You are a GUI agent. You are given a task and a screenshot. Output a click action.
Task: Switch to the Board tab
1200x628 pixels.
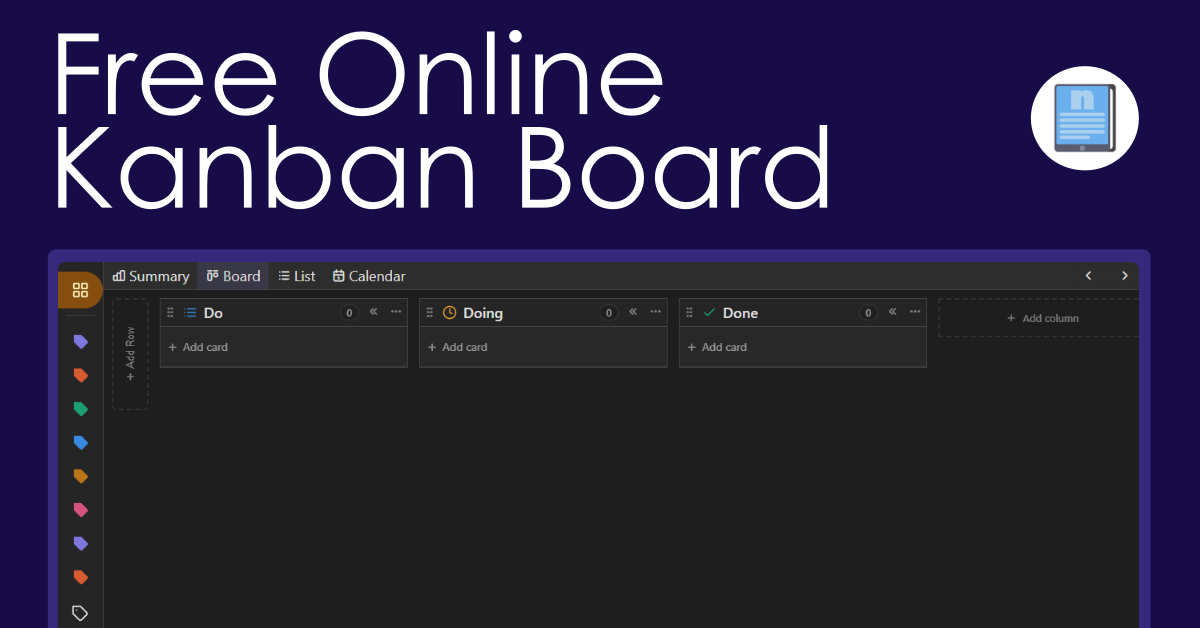point(233,276)
